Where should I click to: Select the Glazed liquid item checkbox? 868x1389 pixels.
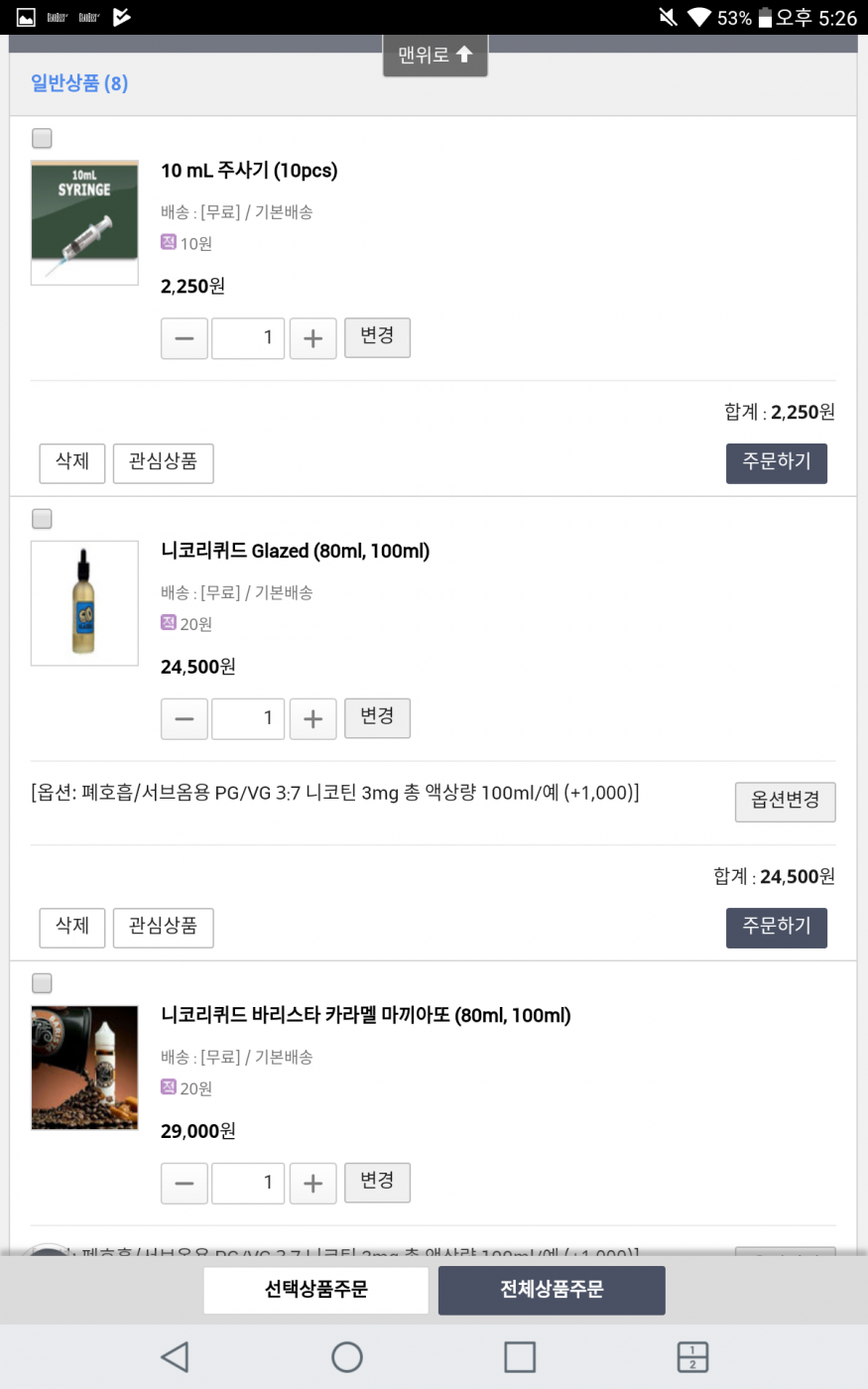tap(42, 519)
